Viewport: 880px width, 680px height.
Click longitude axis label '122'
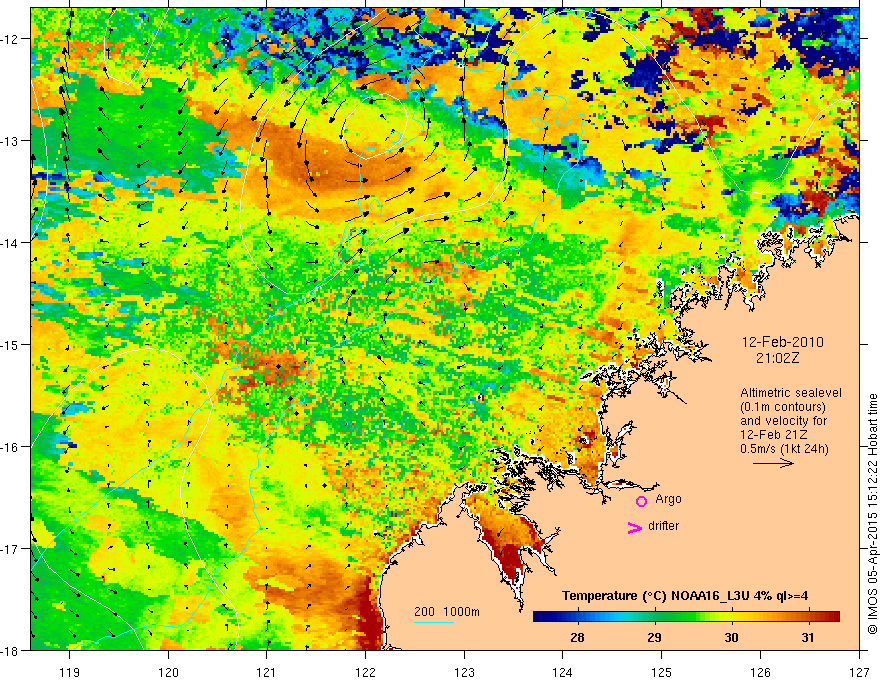[365, 672]
